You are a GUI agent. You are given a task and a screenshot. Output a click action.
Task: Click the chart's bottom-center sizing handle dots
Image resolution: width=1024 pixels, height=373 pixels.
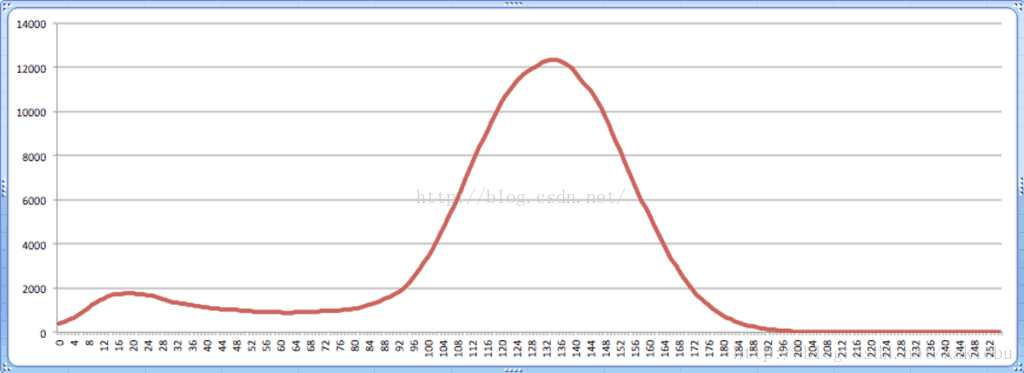click(x=513, y=369)
